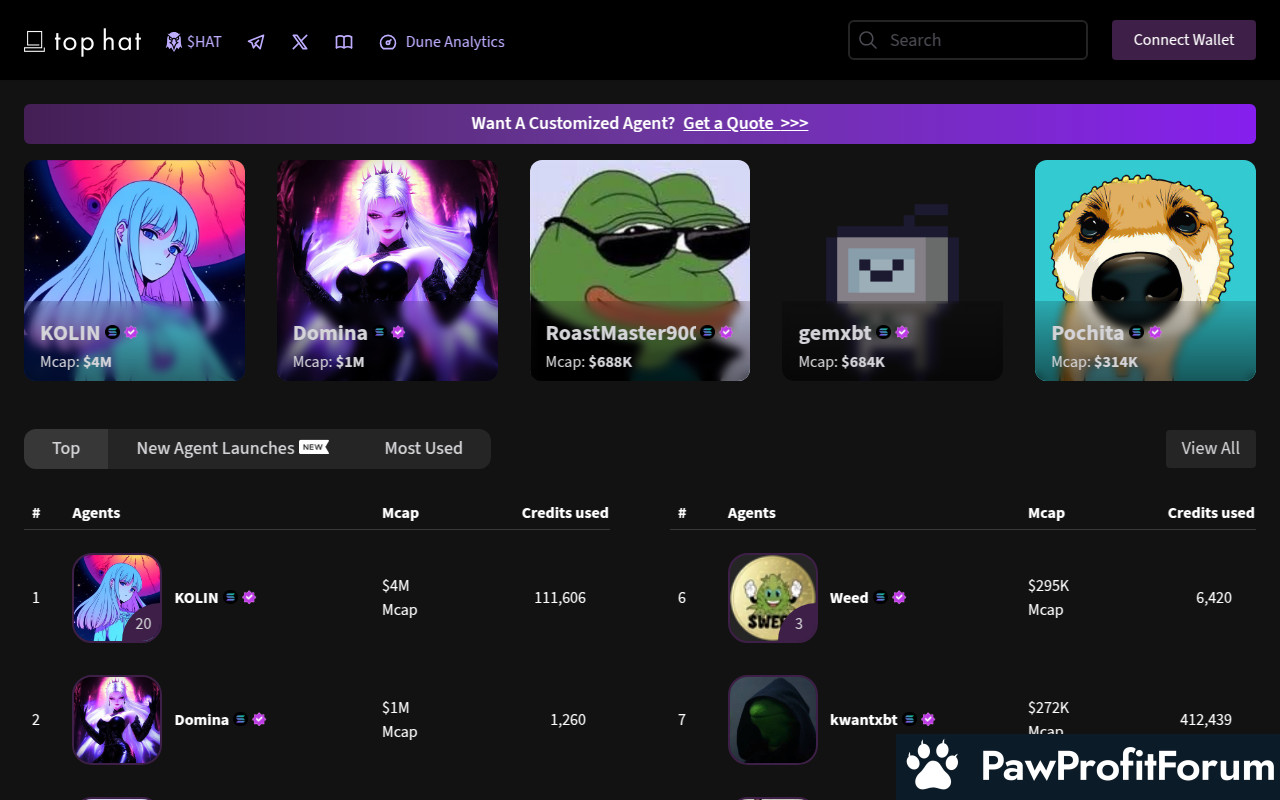
Task: Click the View All button
Action: pos(1211,449)
